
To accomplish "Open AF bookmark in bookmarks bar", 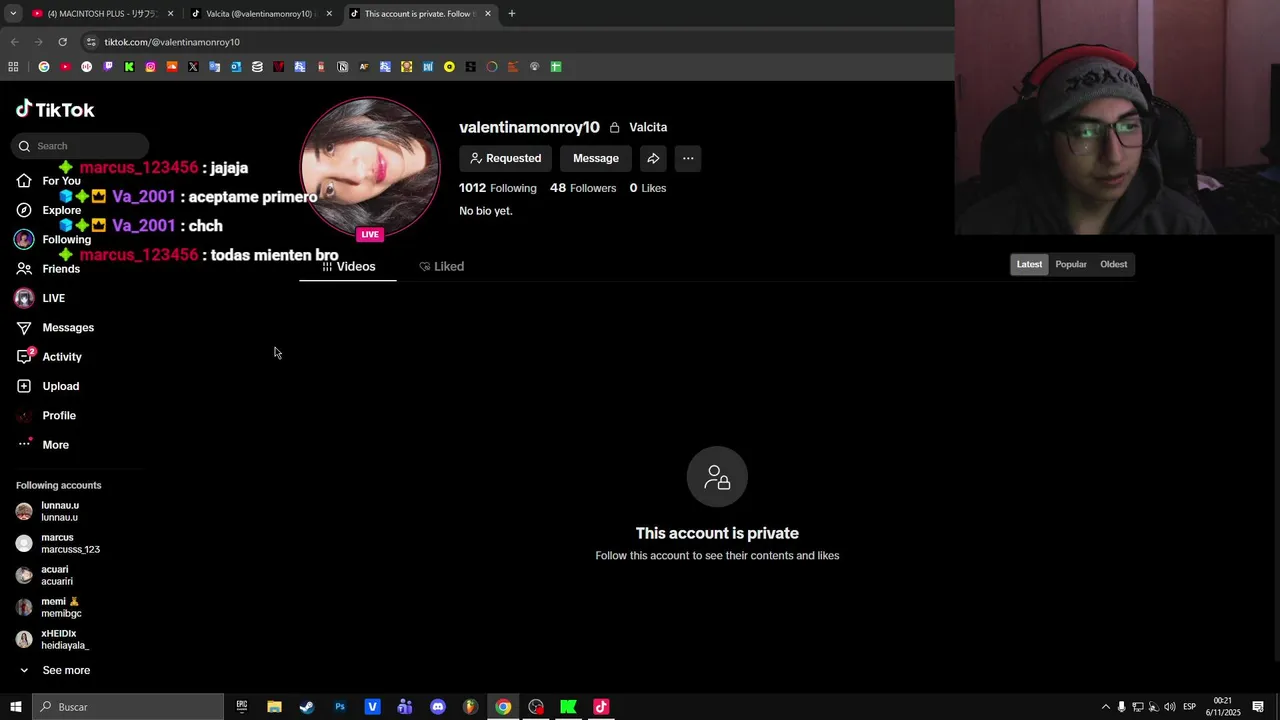I will 364,67.
